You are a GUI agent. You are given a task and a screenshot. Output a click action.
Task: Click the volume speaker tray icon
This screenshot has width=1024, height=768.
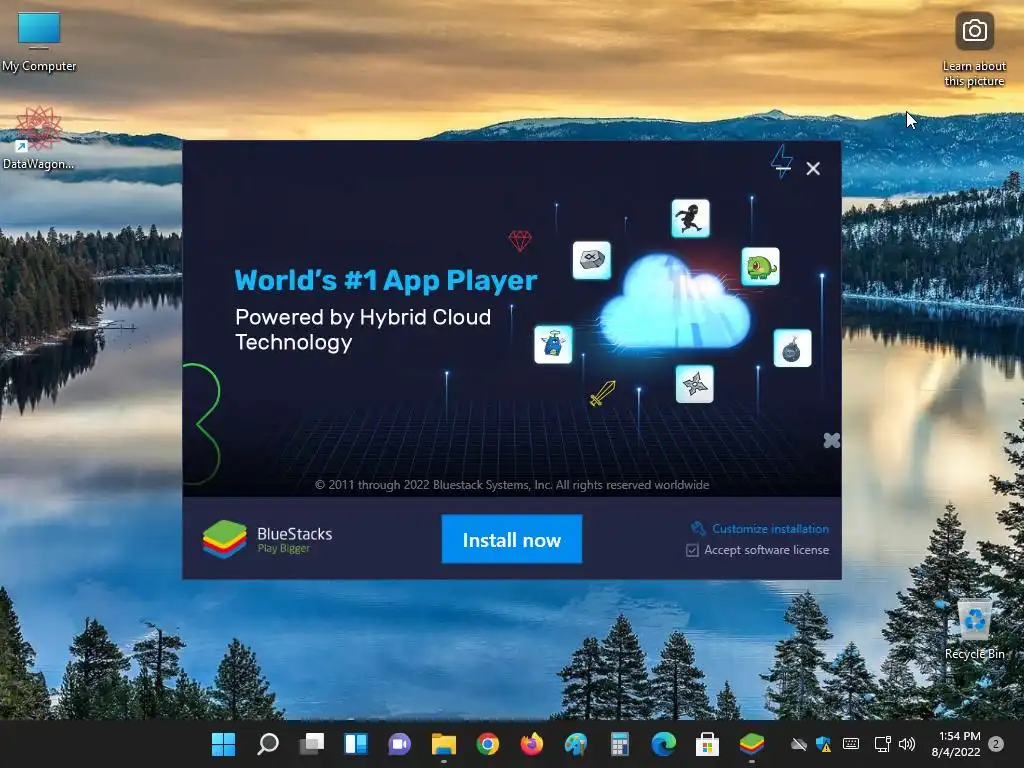point(906,744)
